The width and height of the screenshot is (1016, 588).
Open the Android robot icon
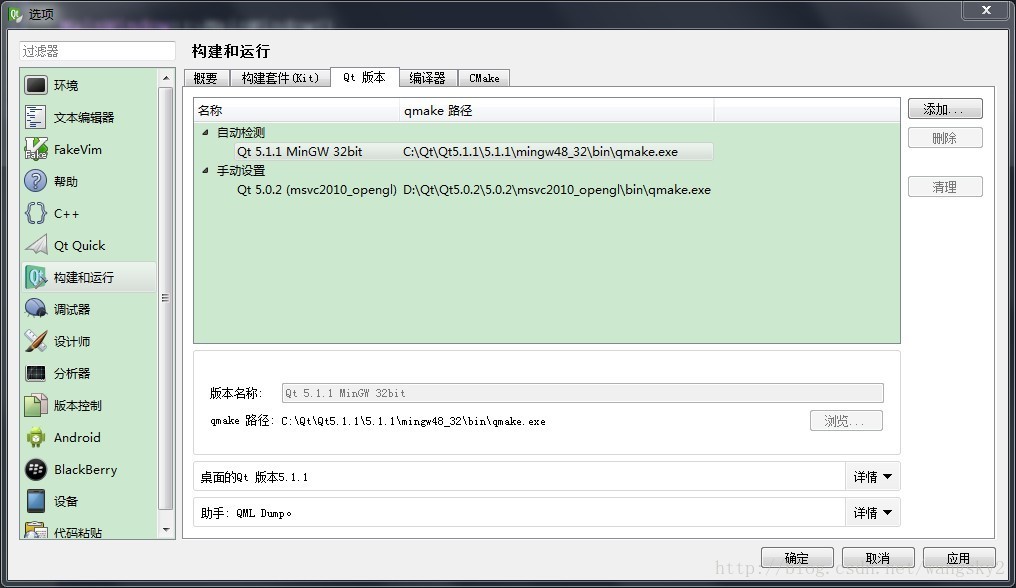(x=36, y=438)
